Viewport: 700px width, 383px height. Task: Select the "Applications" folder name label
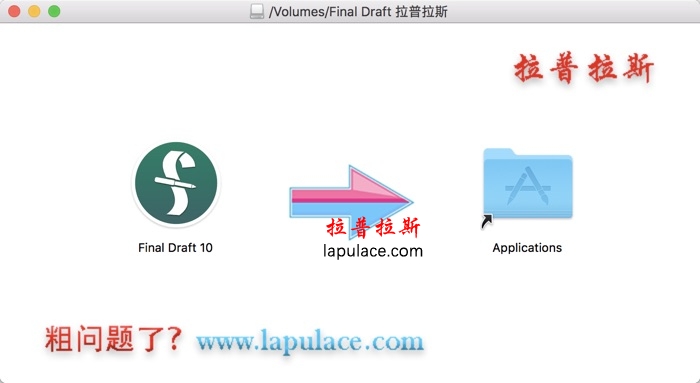[527, 248]
